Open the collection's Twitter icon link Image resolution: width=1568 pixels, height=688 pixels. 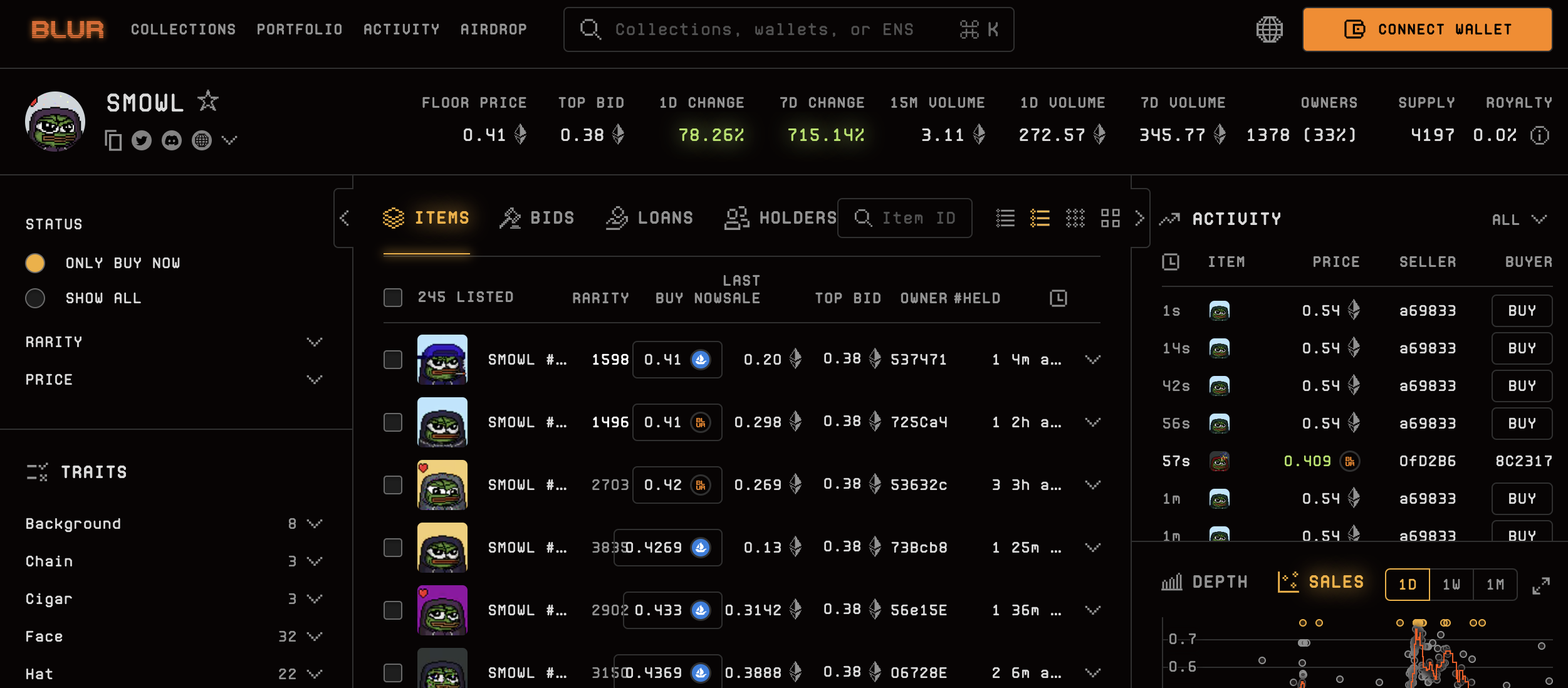click(142, 140)
